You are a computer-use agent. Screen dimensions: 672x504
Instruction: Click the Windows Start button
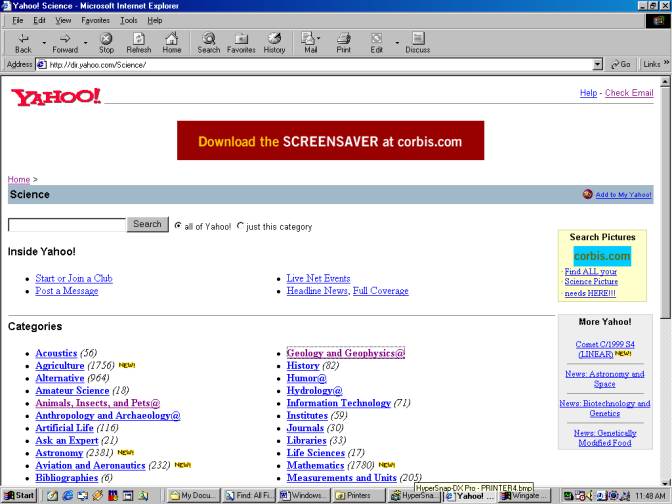click(20, 495)
